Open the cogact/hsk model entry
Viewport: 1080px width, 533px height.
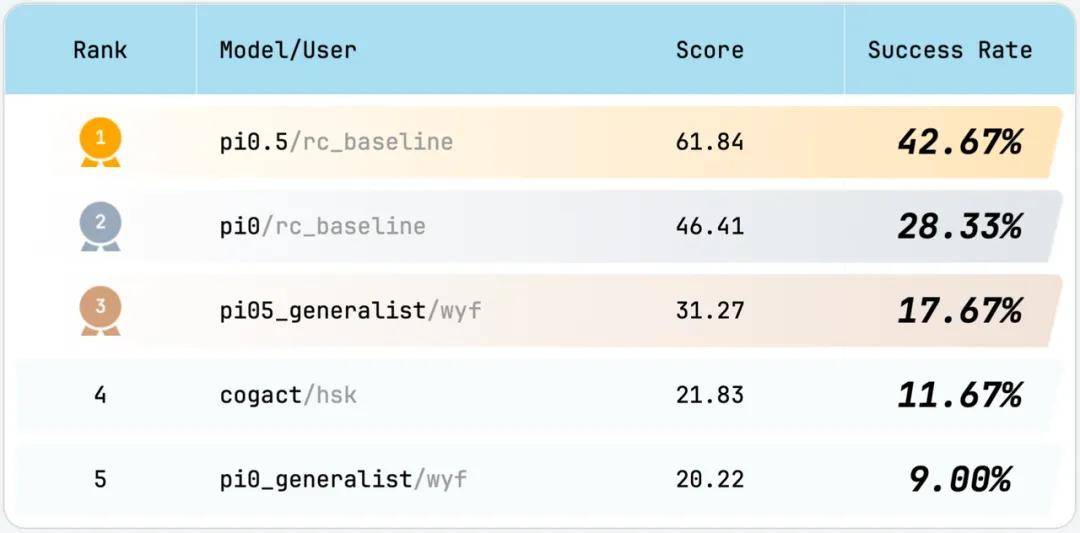[x=288, y=395]
